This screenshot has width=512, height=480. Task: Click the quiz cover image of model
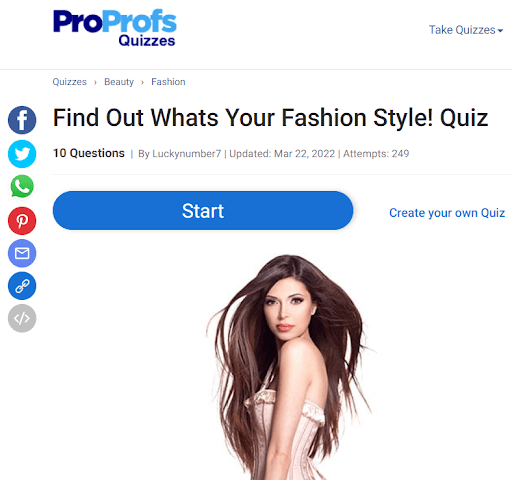coord(289,367)
